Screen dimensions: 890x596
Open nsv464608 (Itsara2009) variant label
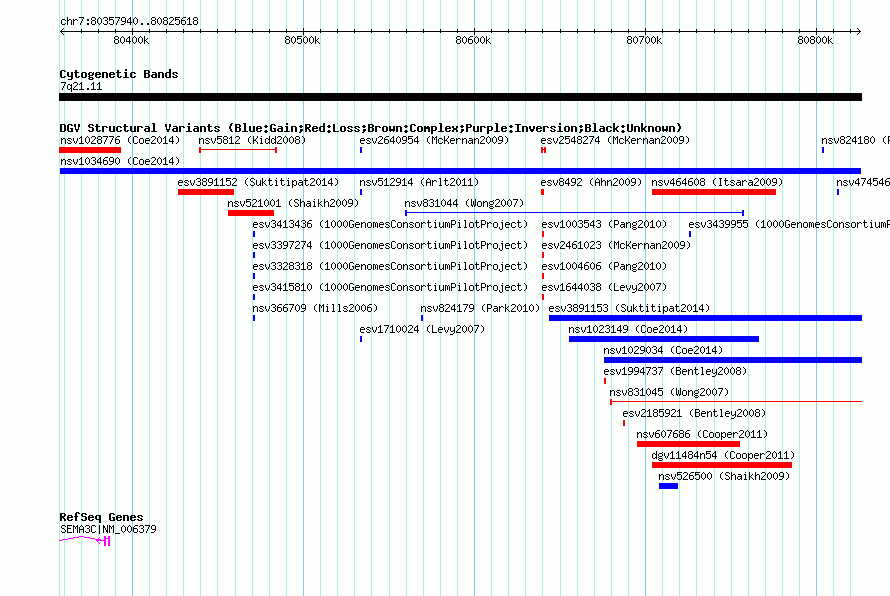point(717,182)
